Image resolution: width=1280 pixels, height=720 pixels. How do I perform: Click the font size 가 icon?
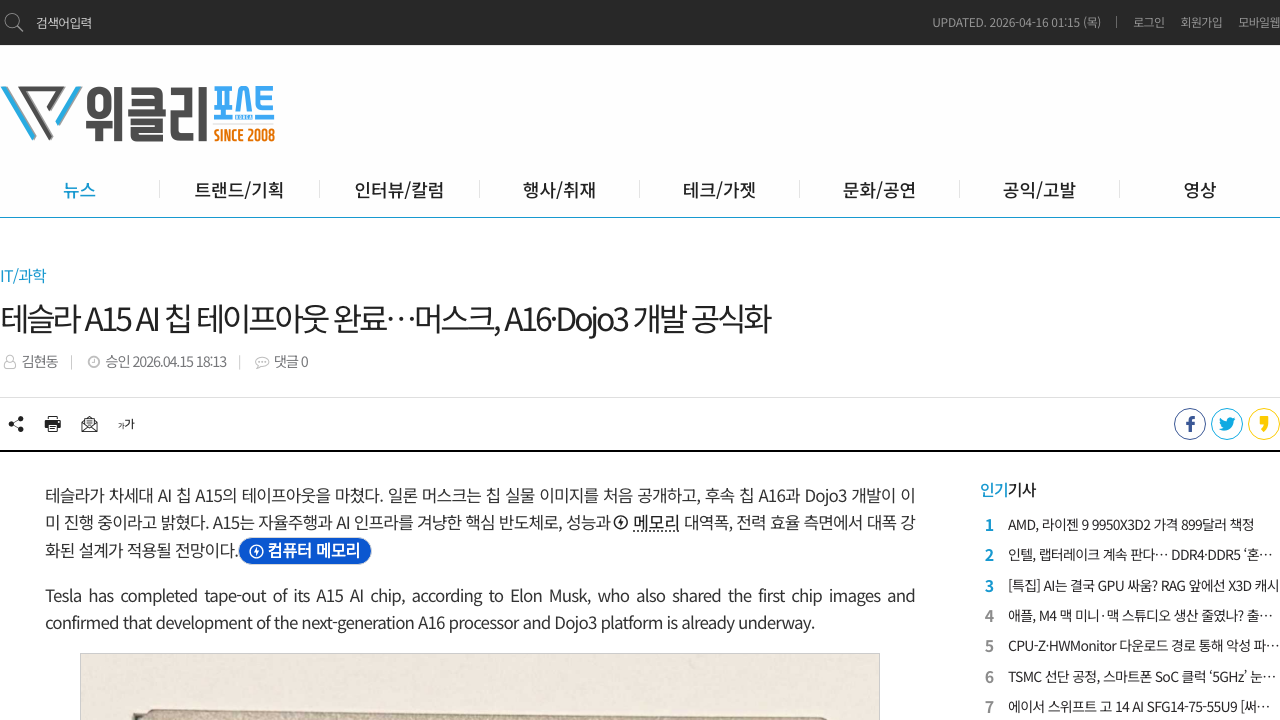pyautogui.click(x=126, y=424)
